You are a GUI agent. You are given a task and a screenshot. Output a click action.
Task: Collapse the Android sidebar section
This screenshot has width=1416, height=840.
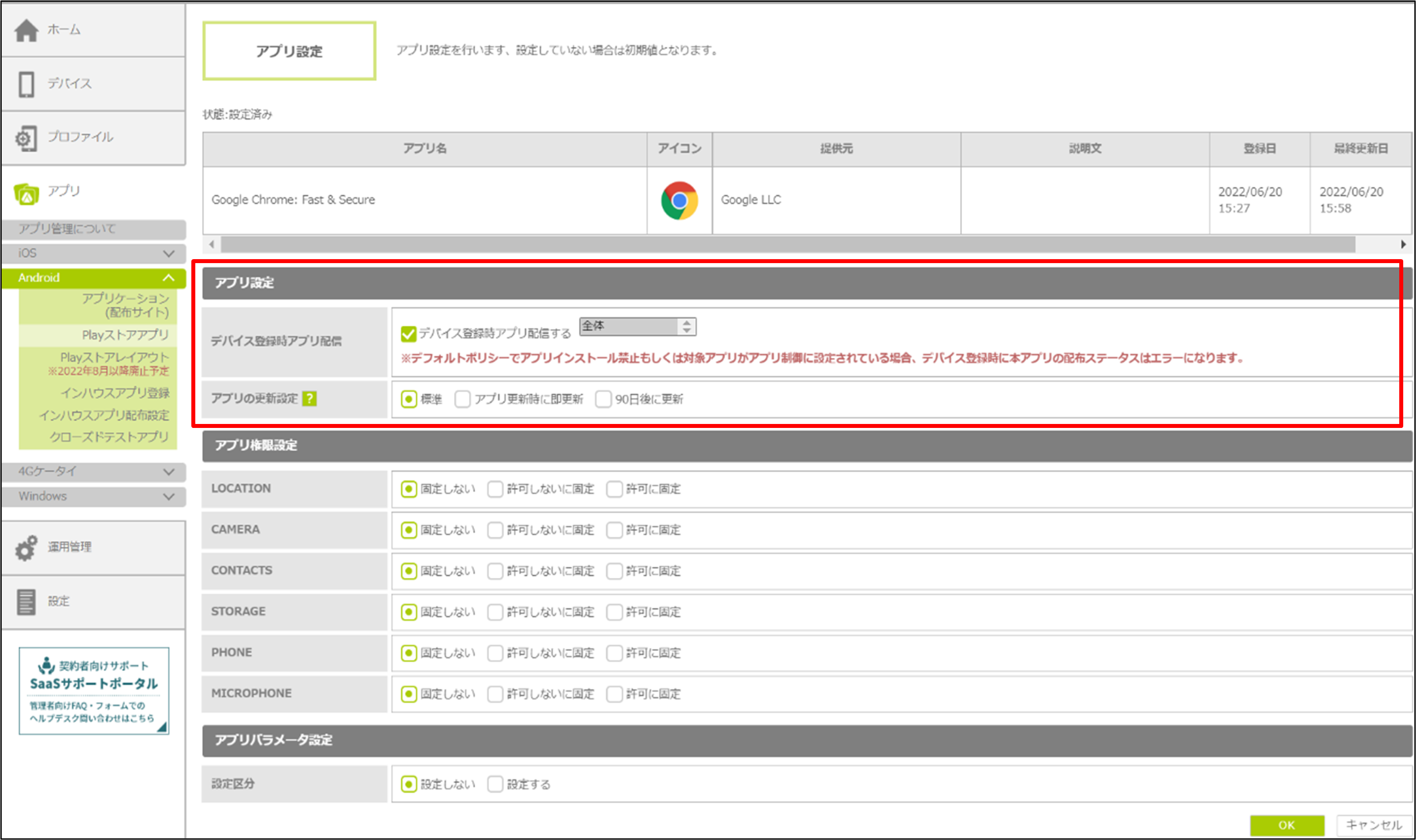tap(168, 277)
